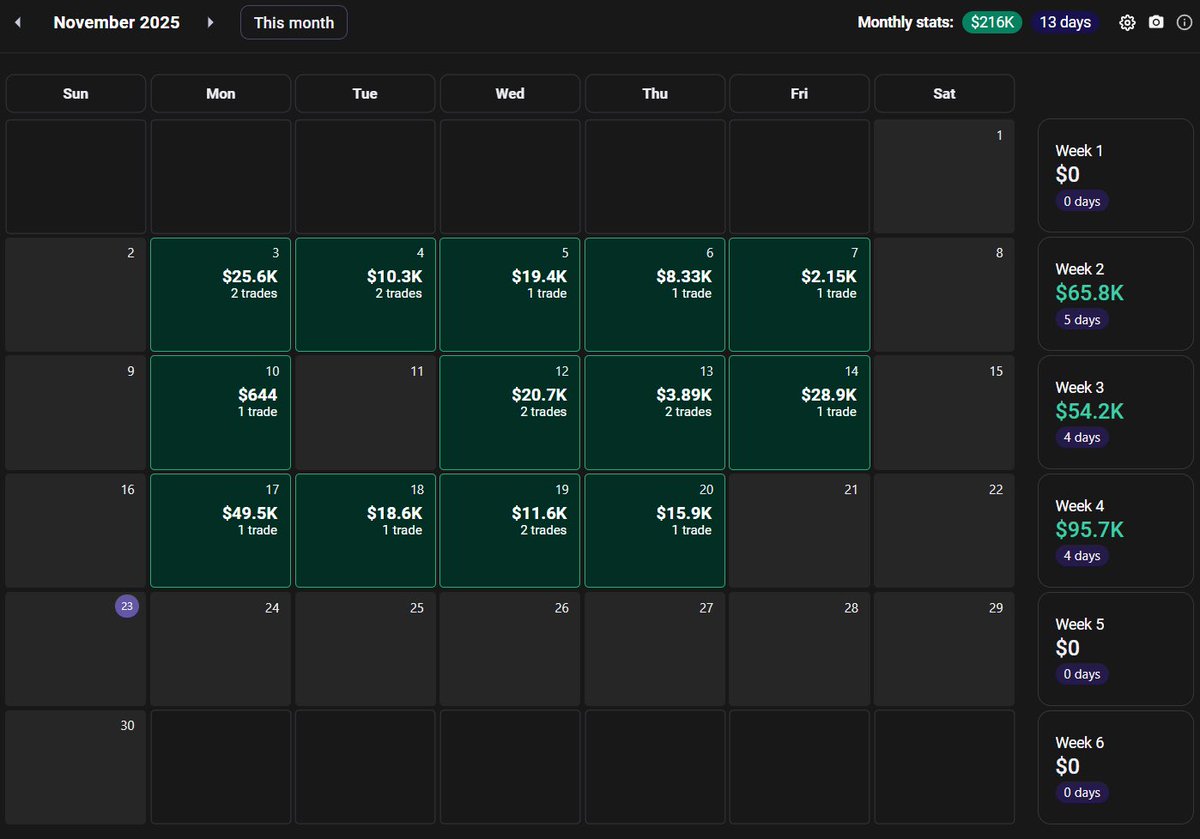Select the November 27 cell
1200x839 pixels.
[x=655, y=649]
